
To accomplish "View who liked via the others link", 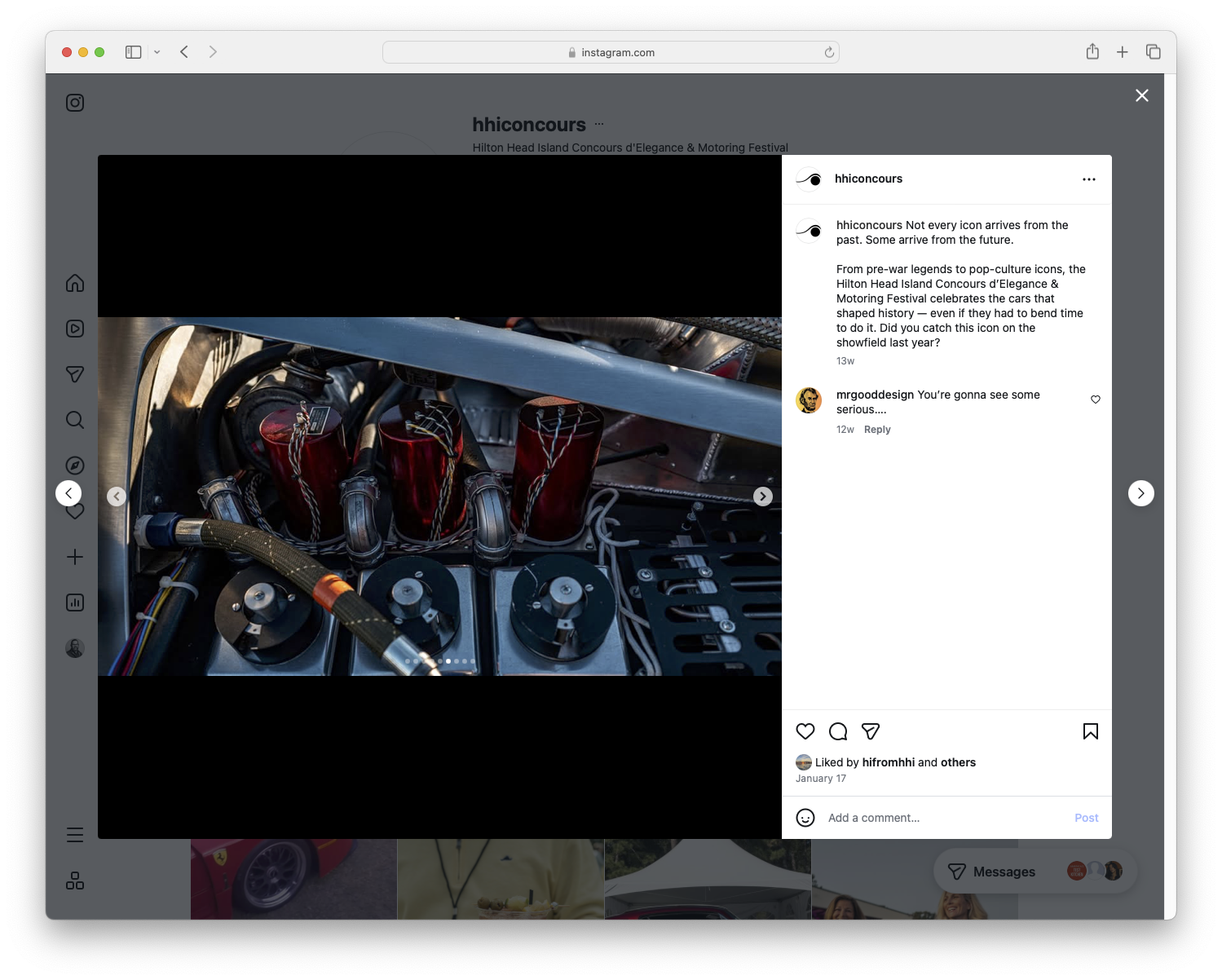I will [958, 762].
